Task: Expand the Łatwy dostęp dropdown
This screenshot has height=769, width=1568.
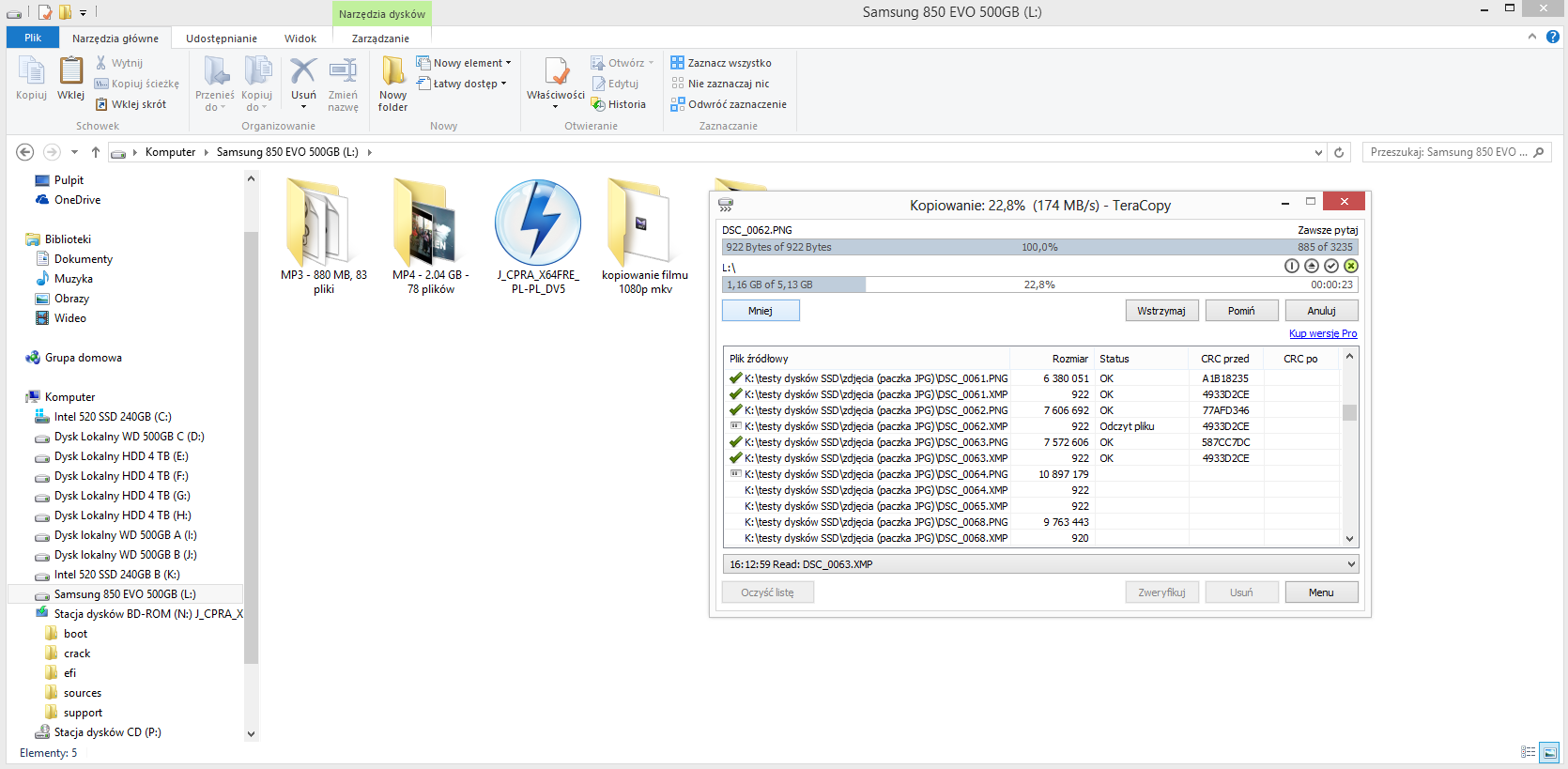Action: pos(503,84)
